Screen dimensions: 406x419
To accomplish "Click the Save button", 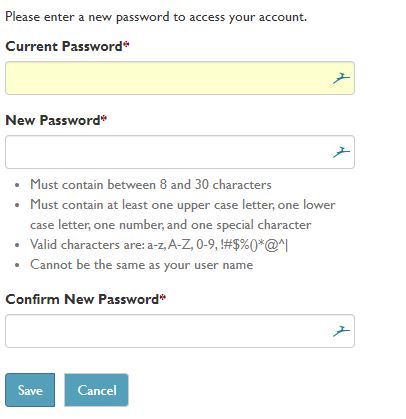I will click(30, 390).
